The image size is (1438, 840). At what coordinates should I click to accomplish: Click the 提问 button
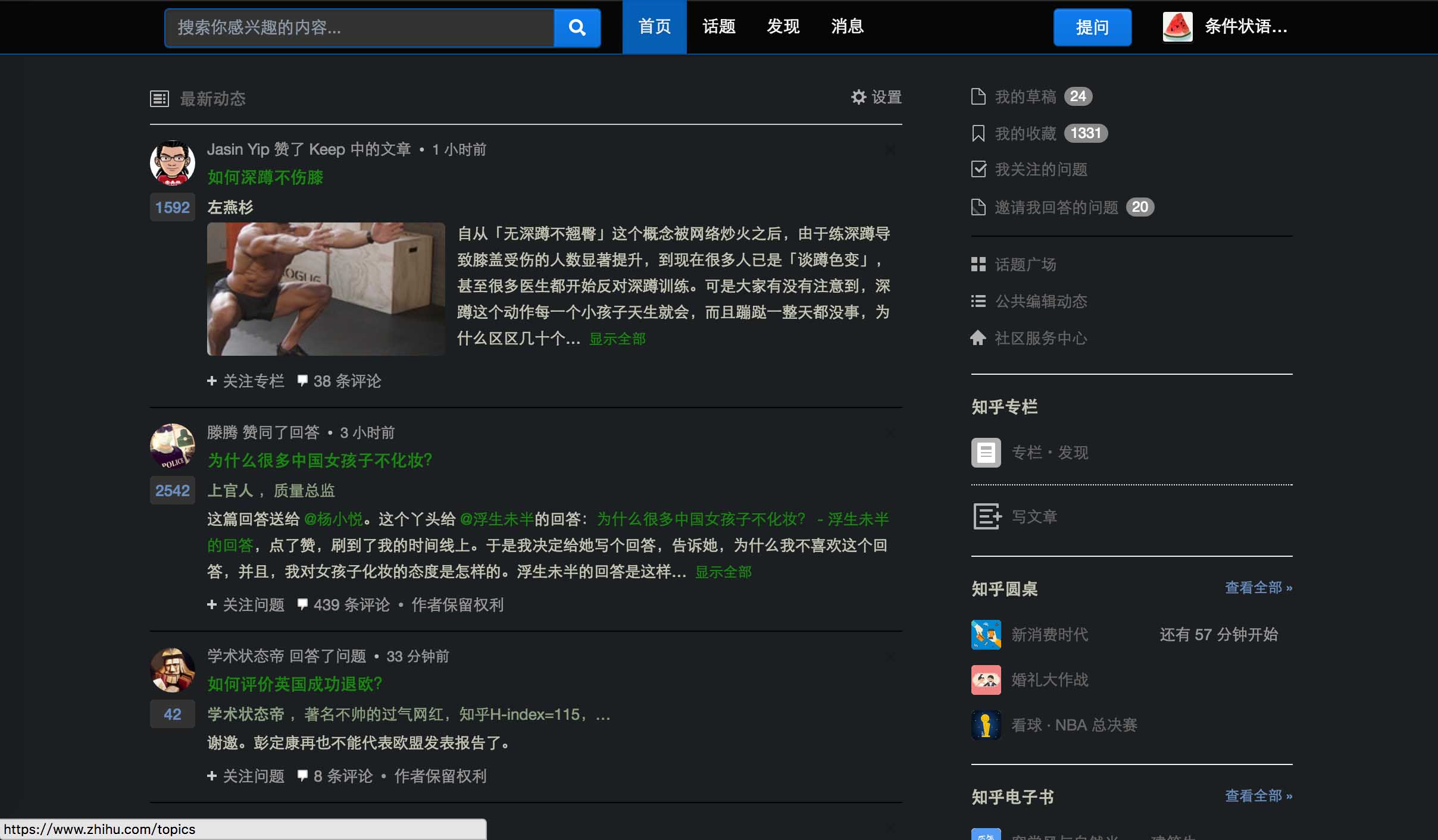tap(1092, 27)
